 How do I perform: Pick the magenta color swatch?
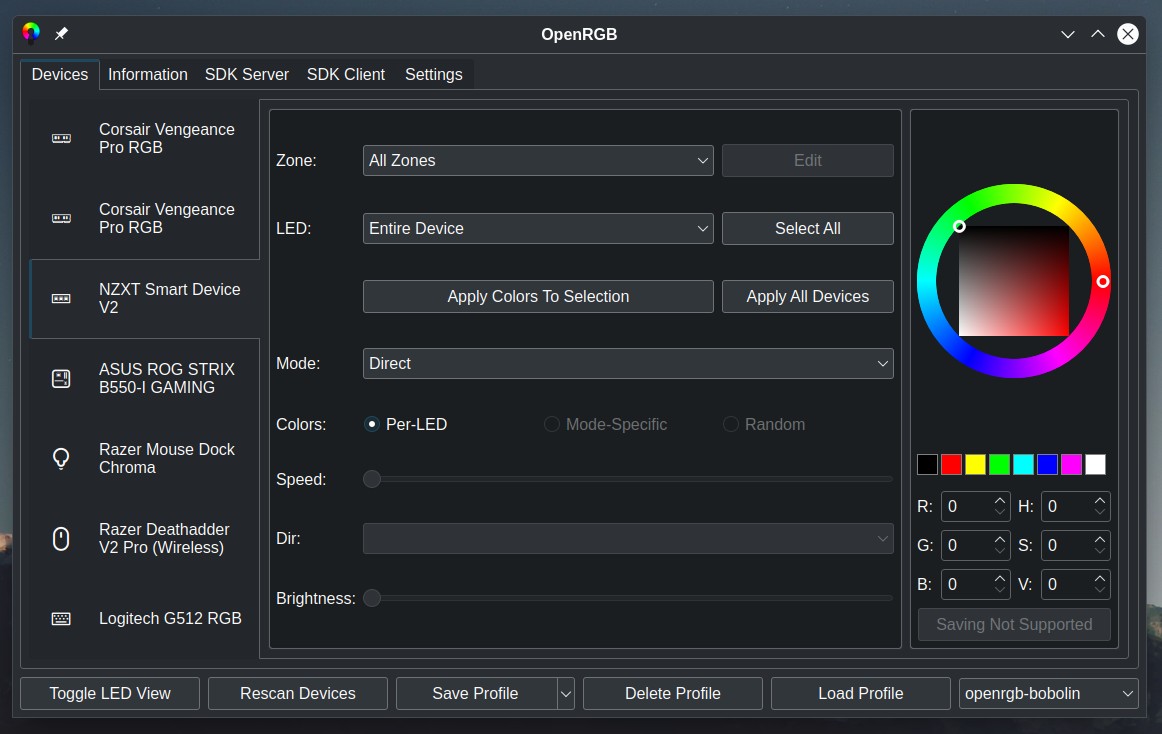tap(1072, 464)
